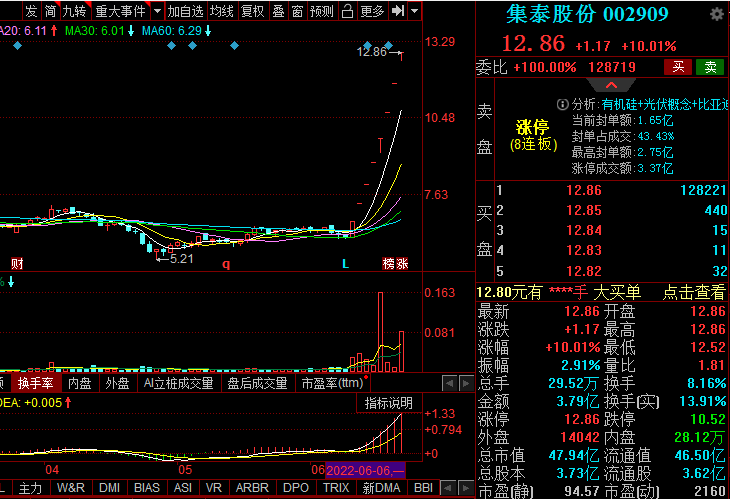Image resolution: width=730 pixels, height=499 pixels.
Task: Click the green 卖 sell button
Action: tap(710, 67)
